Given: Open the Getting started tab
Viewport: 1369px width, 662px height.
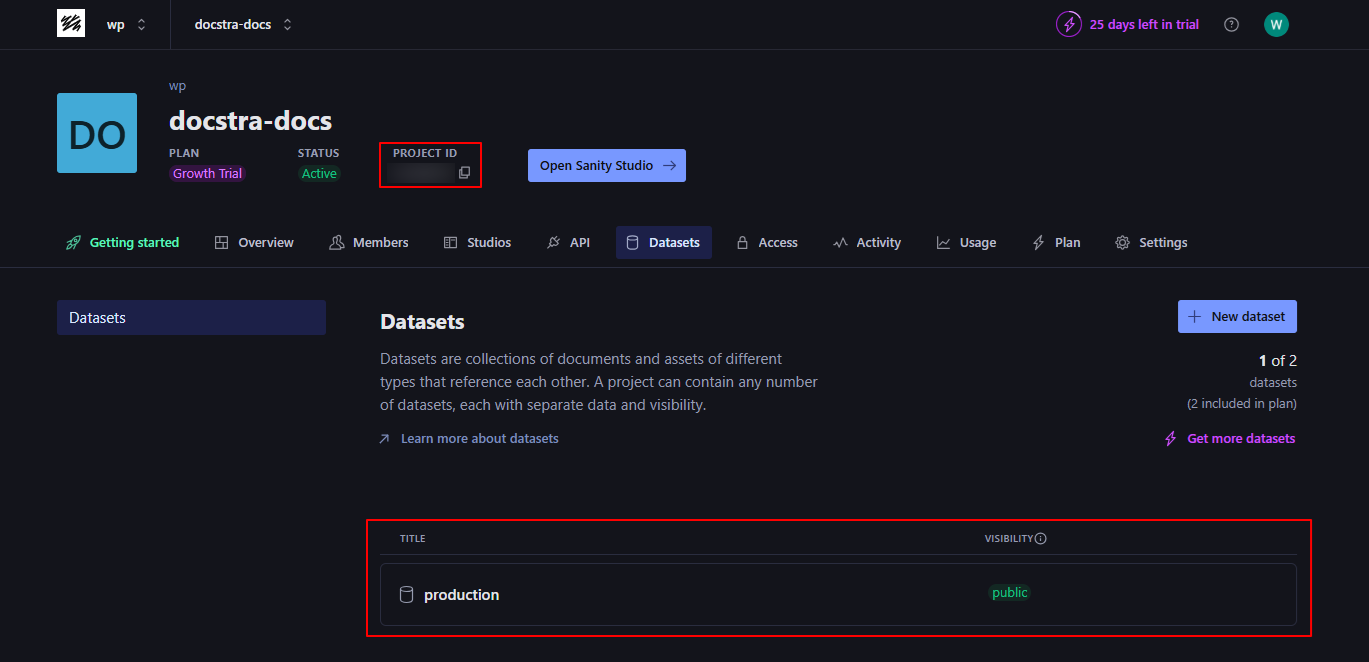Looking at the screenshot, I should (123, 243).
